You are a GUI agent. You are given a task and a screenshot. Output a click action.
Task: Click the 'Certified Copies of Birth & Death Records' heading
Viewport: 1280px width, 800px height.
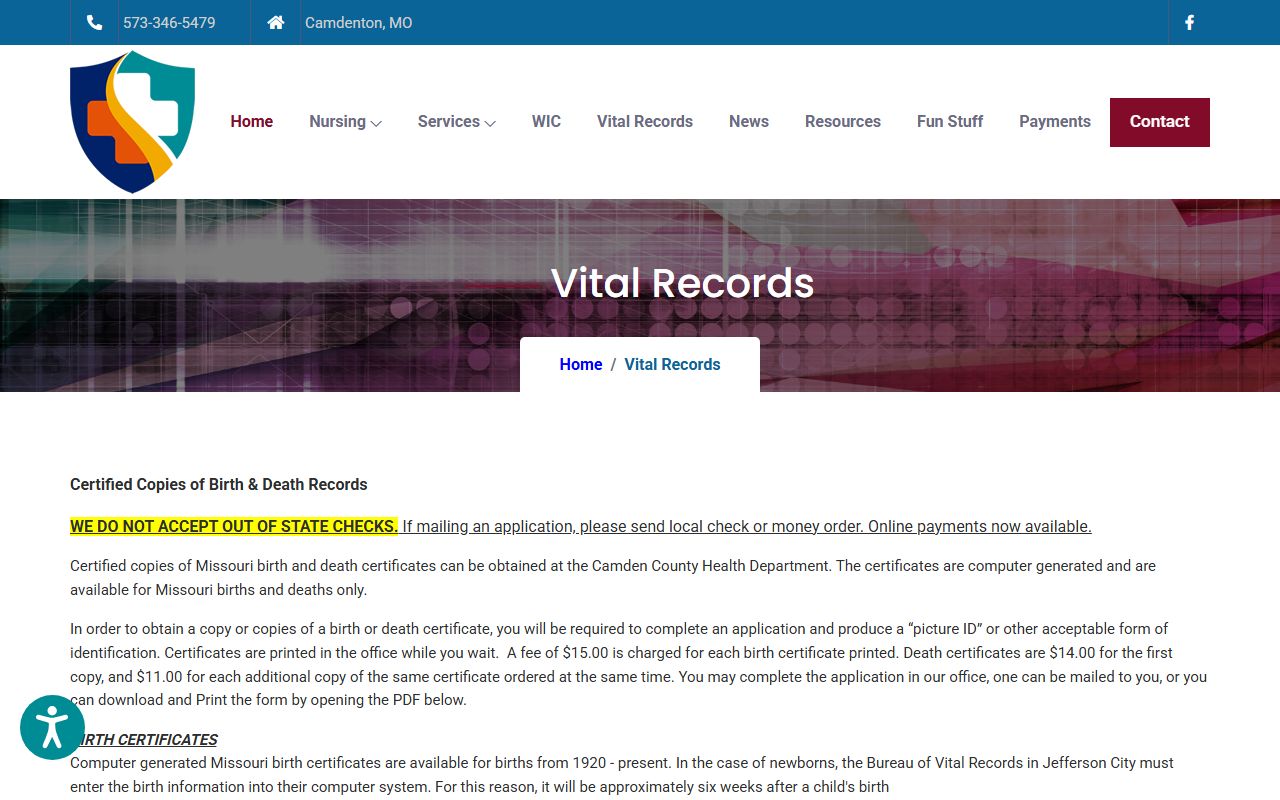pyautogui.click(x=219, y=484)
